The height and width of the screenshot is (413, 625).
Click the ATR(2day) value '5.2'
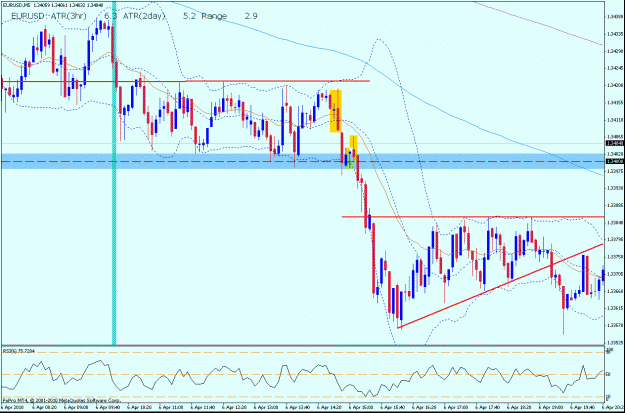189,16
